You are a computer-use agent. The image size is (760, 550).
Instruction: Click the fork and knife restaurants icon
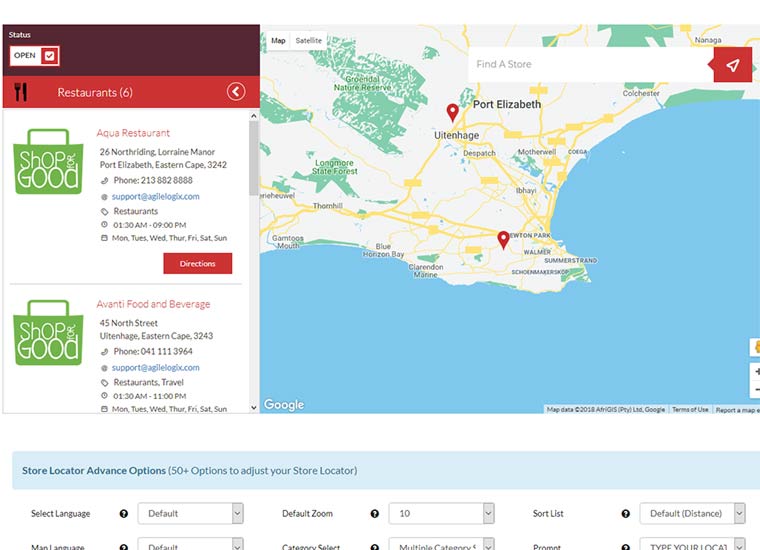pos(20,92)
